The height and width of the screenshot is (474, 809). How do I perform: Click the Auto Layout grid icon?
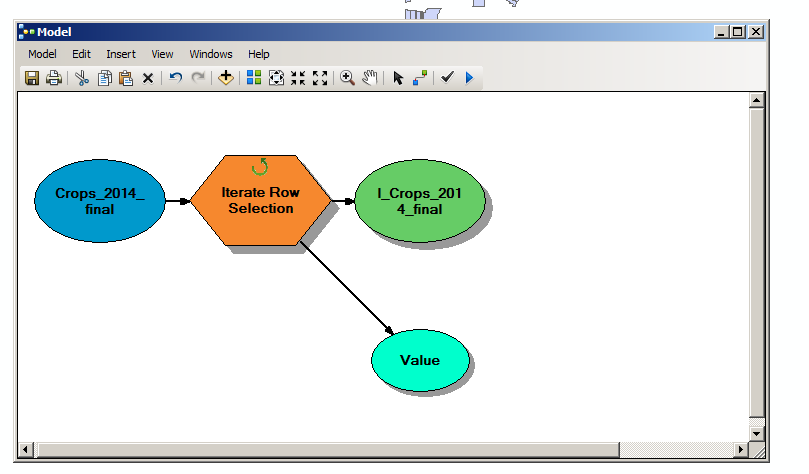pos(254,78)
